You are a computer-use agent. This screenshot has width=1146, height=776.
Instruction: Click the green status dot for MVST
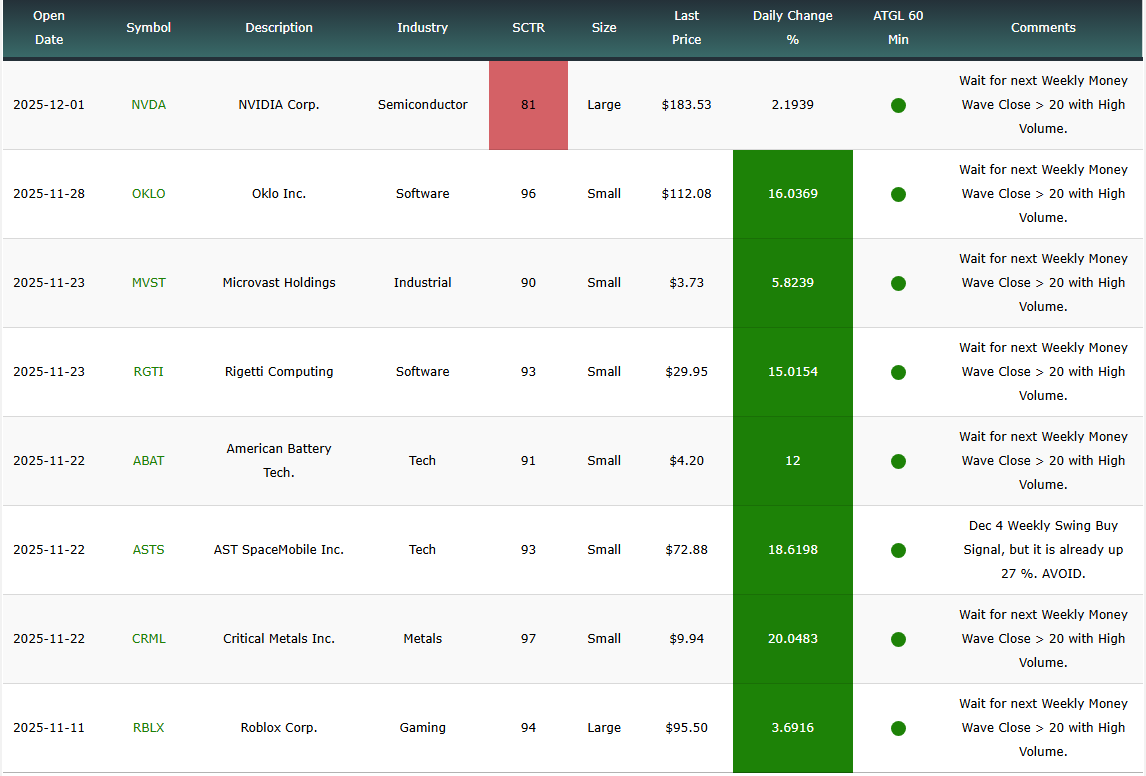pyautogui.click(x=898, y=283)
